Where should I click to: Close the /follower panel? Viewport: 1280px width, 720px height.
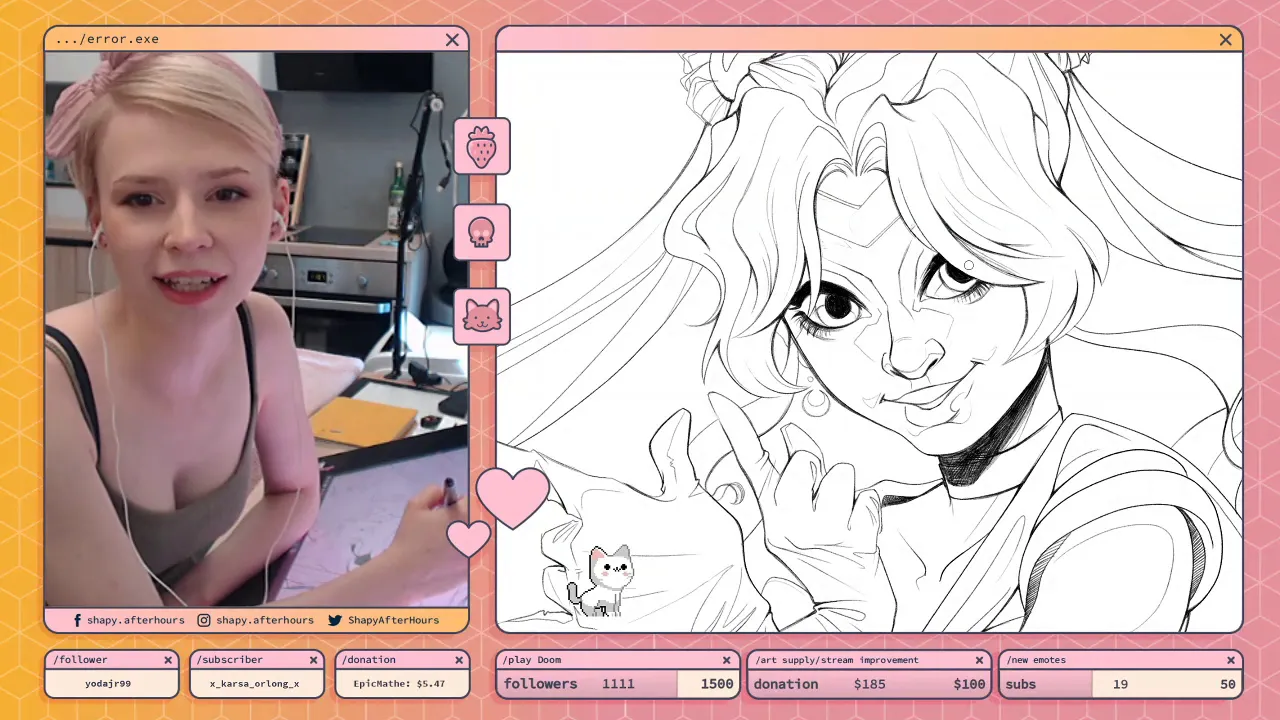click(168, 660)
